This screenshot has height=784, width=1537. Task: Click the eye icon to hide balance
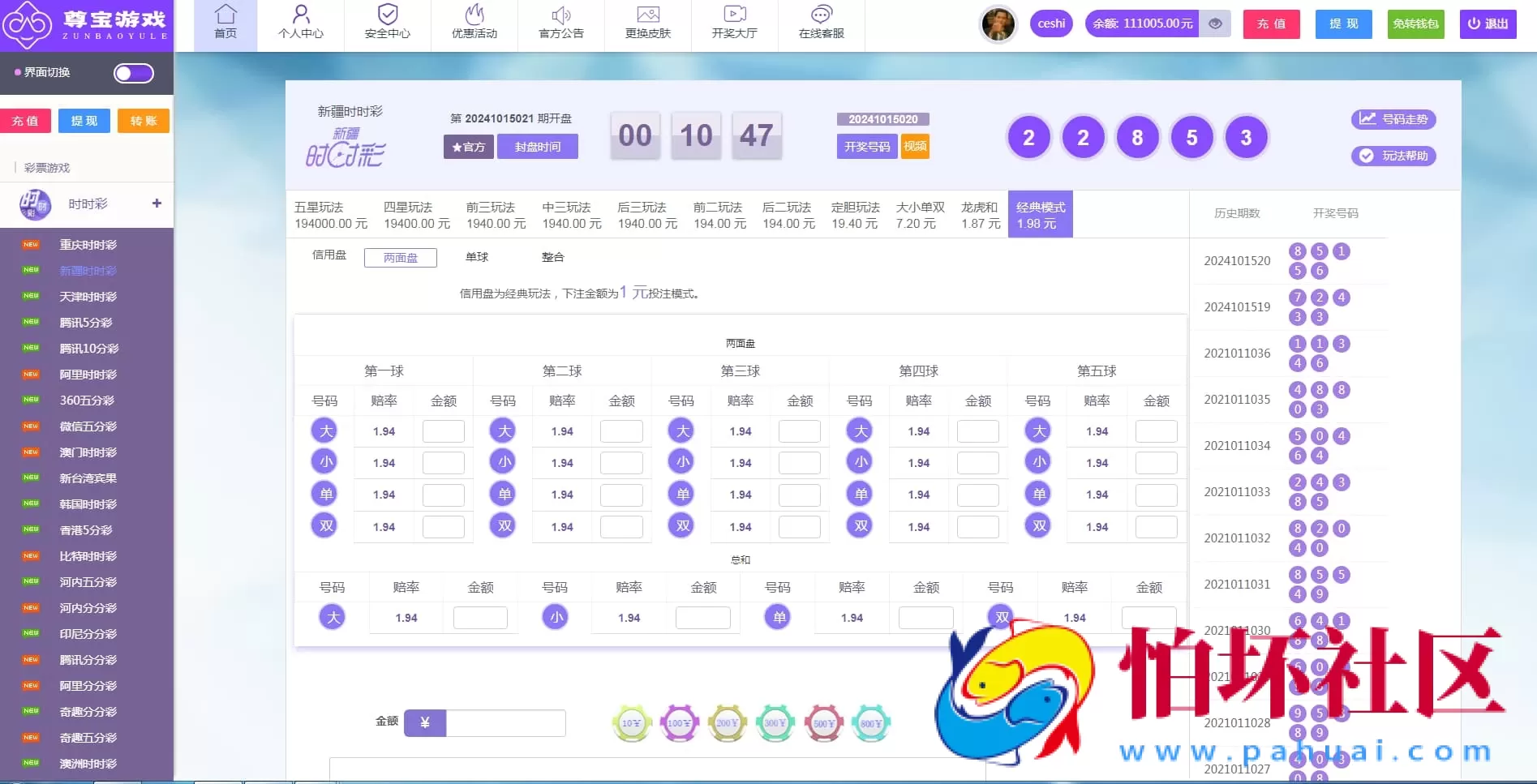coord(1214,24)
